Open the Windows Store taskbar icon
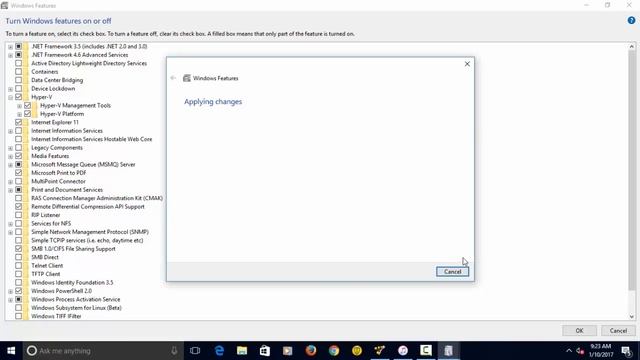The width and height of the screenshot is (640, 360). pos(265,351)
